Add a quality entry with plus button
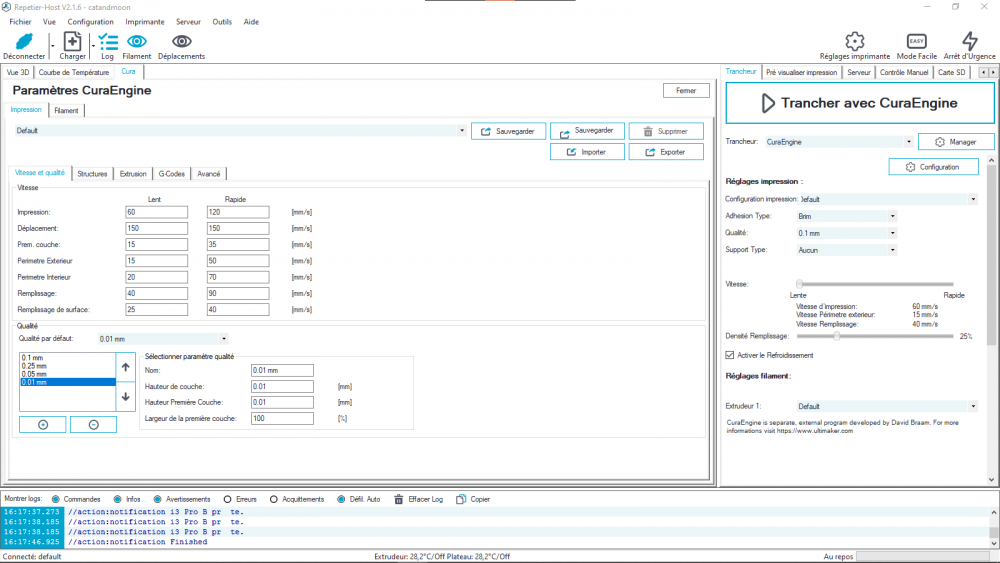The height and width of the screenshot is (563, 1000). tap(43, 425)
